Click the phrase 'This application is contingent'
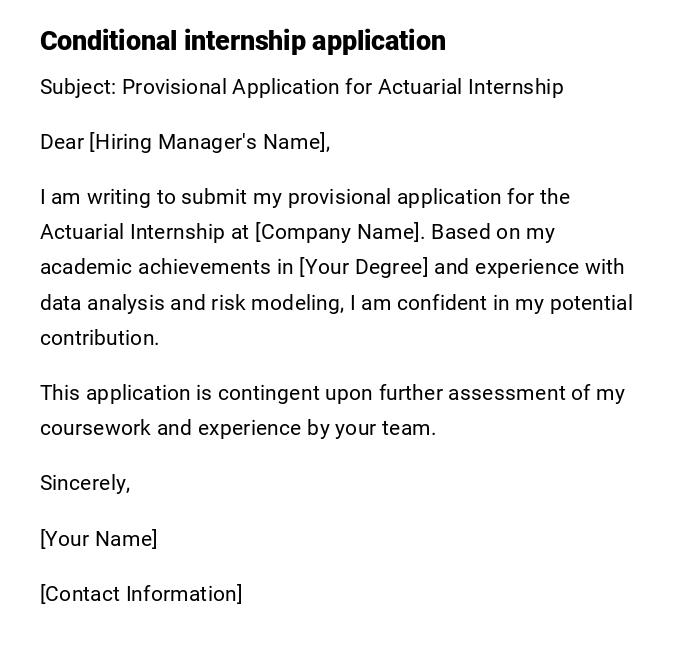Viewport: 700px width, 656px height. tap(175, 393)
